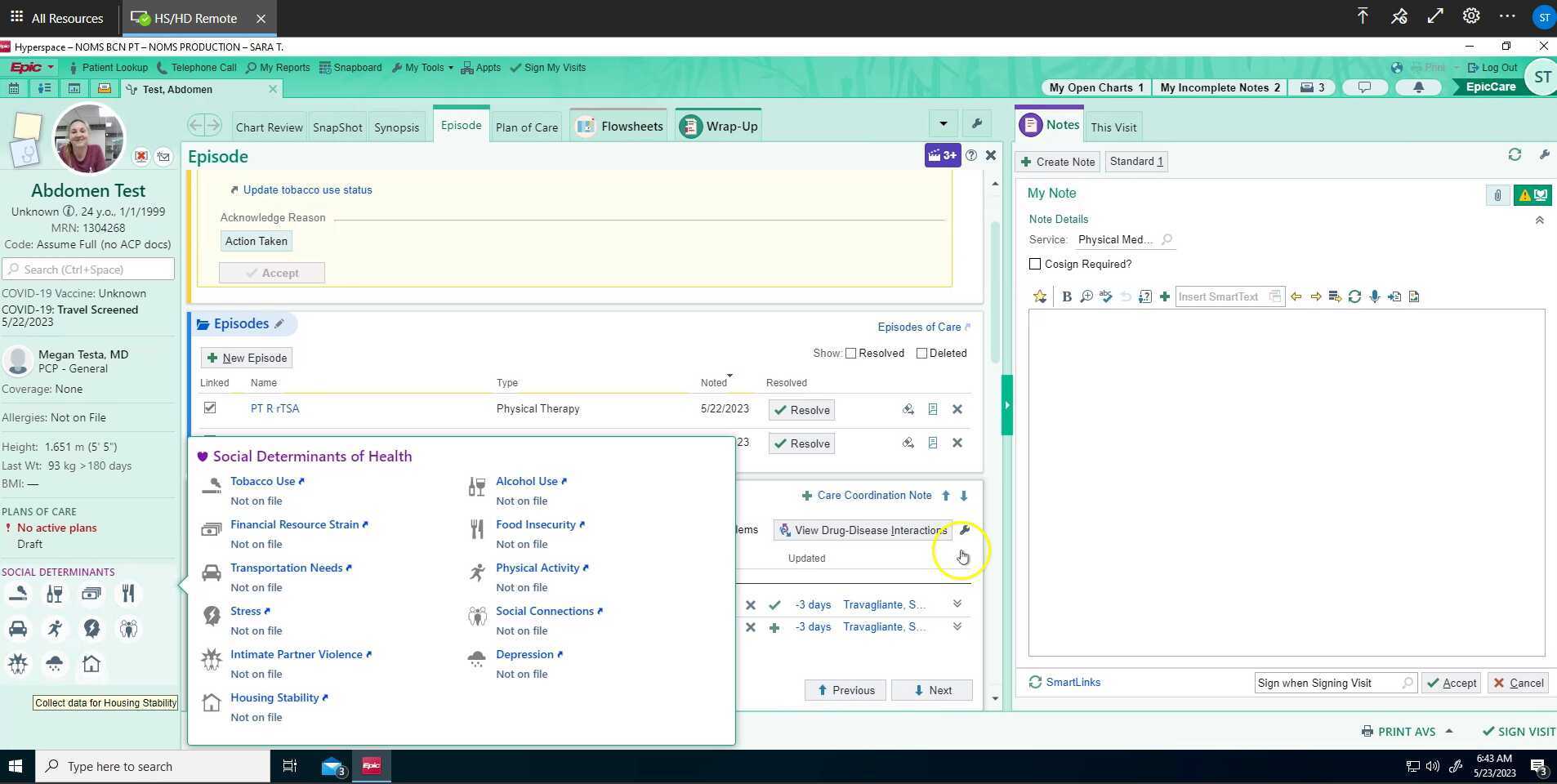Image resolution: width=1557 pixels, height=784 pixels.
Task: Open the Epic main menu dropdown
Action: [31, 68]
